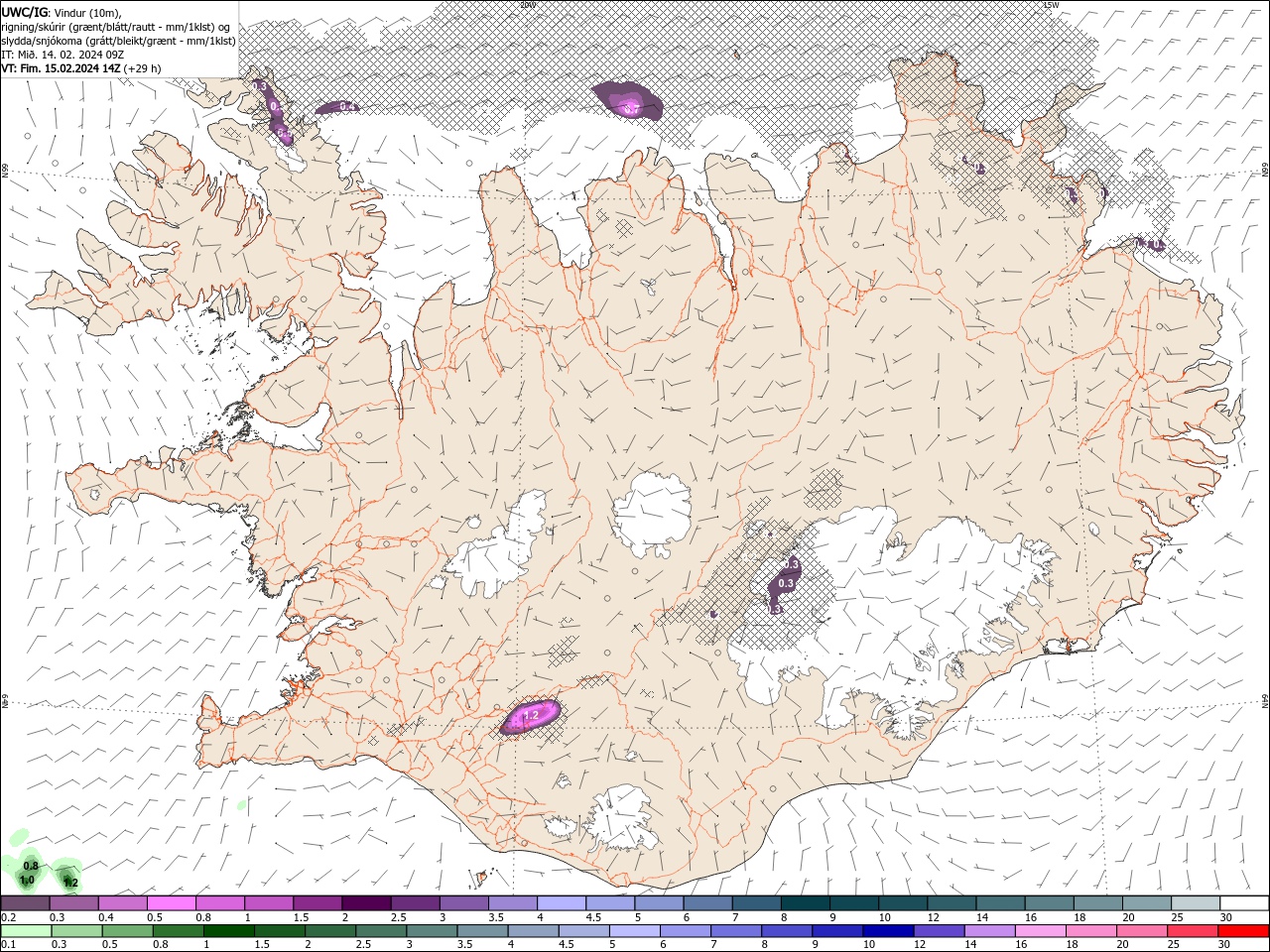Viewport: 1270px width, 952px height.
Task: Pick the 8–9 dark teal swatch, top legend
Action: tap(804, 903)
